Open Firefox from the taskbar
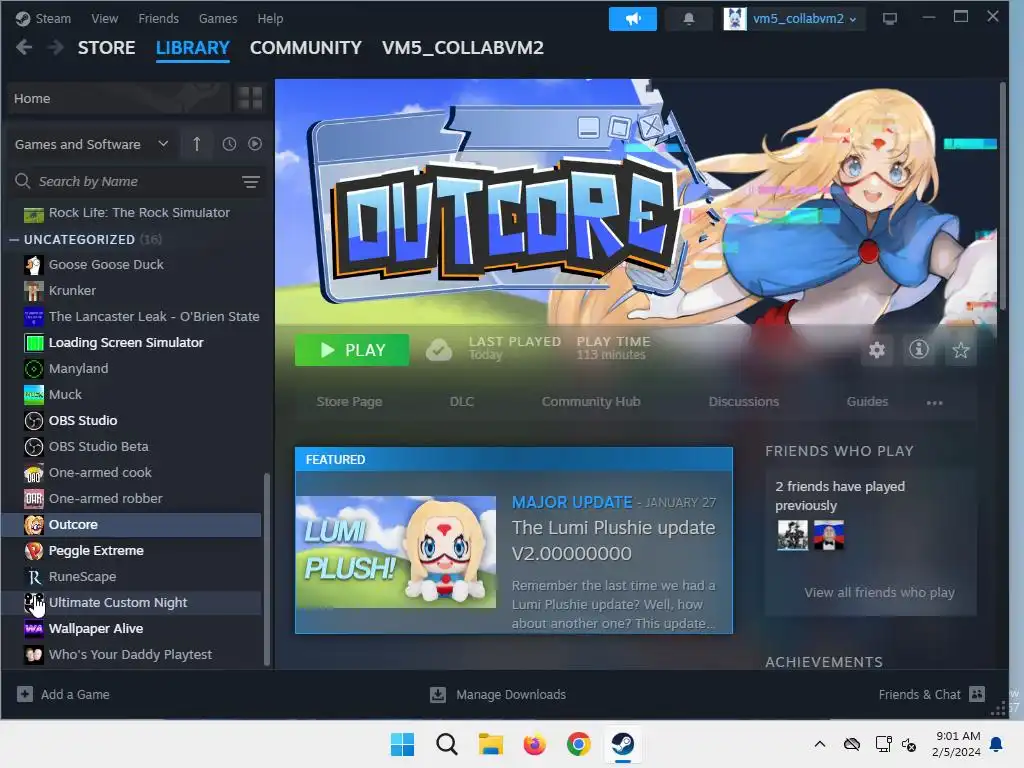Image resolution: width=1024 pixels, height=768 pixels. click(x=535, y=744)
